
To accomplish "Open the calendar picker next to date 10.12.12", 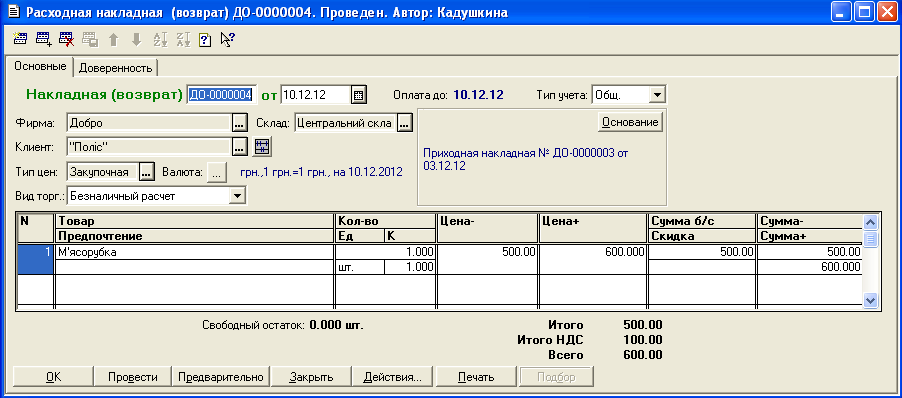I will click(x=358, y=95).
